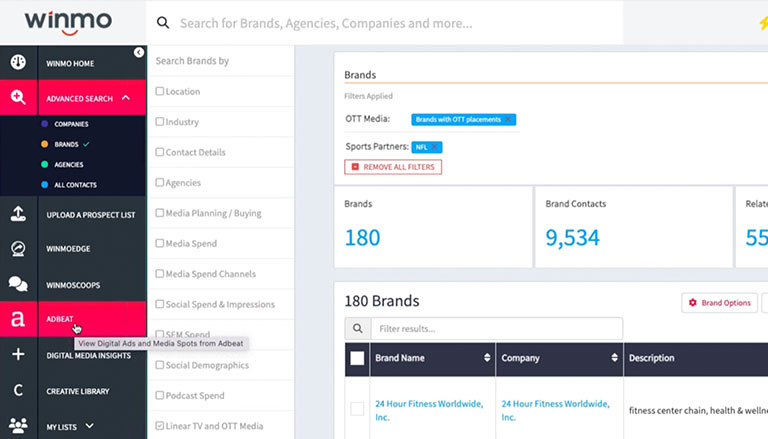768x439 pixels.
Task: Click the lightning bolt icon
Action: (x=763, y=23)
